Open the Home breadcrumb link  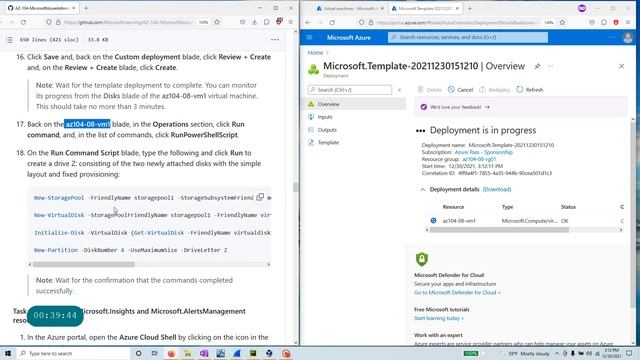pos(315,53)
